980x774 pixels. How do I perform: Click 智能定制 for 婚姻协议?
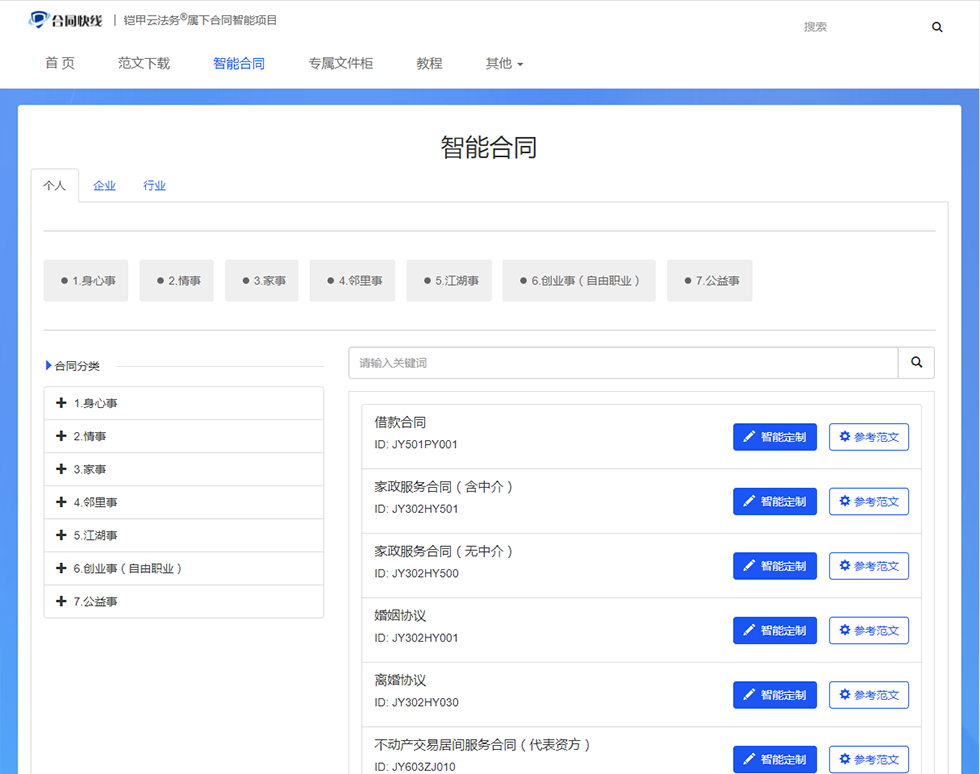point(775,630)
